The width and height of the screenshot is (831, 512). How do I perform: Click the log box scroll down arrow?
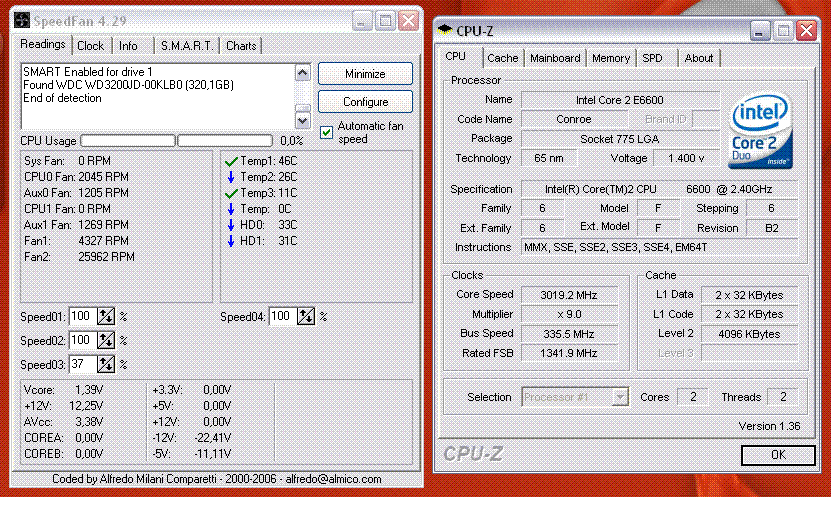click(x=303, y=120)
